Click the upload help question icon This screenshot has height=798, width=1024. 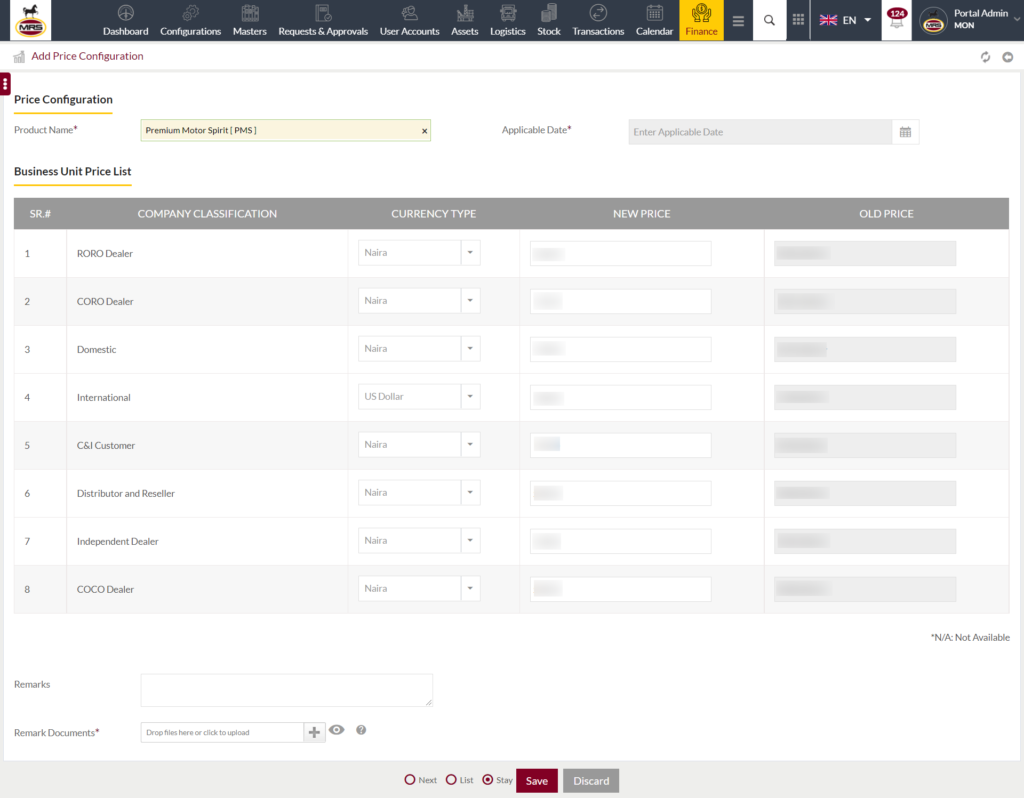[361, 730]
